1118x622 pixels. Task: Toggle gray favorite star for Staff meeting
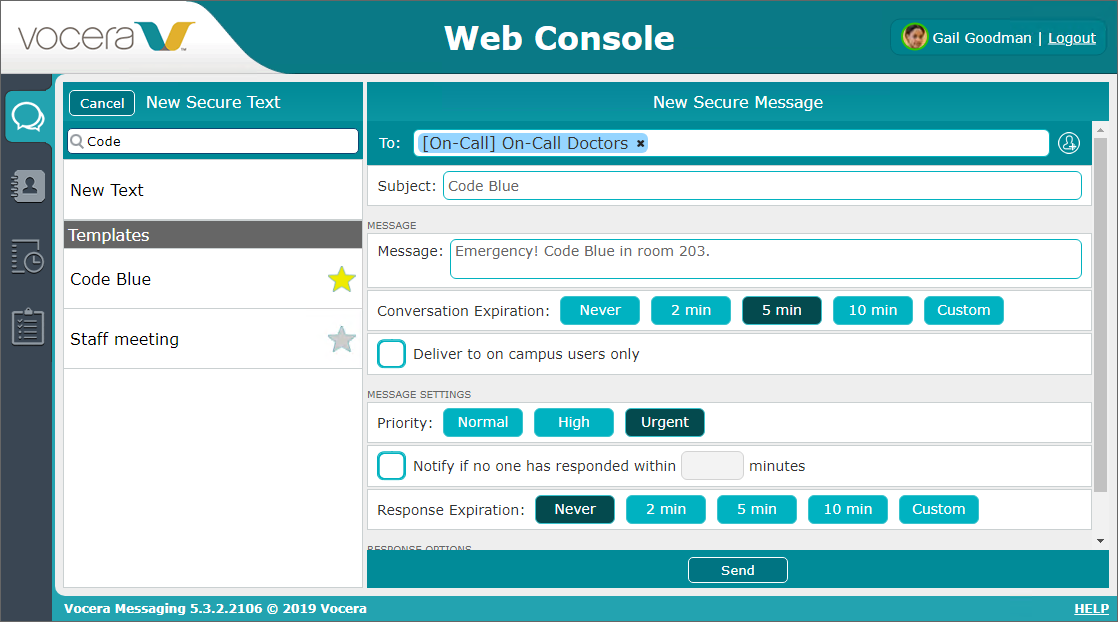[x=342, y=340]
